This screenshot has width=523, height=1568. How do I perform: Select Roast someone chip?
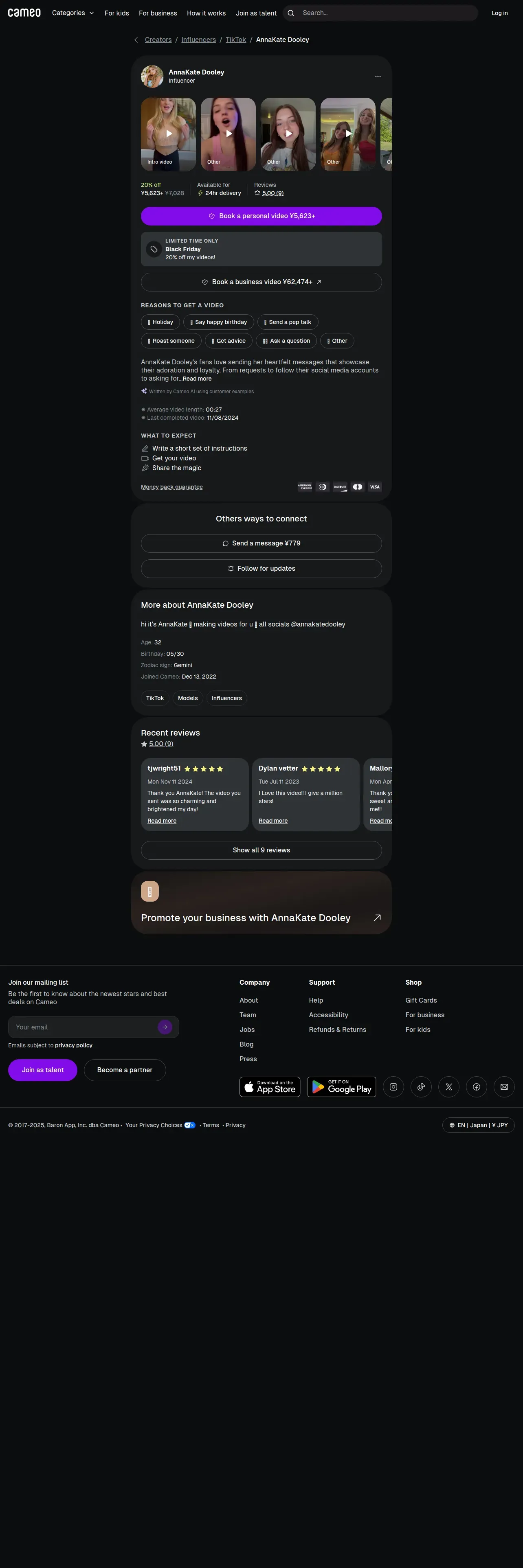(x=171, y=341)
